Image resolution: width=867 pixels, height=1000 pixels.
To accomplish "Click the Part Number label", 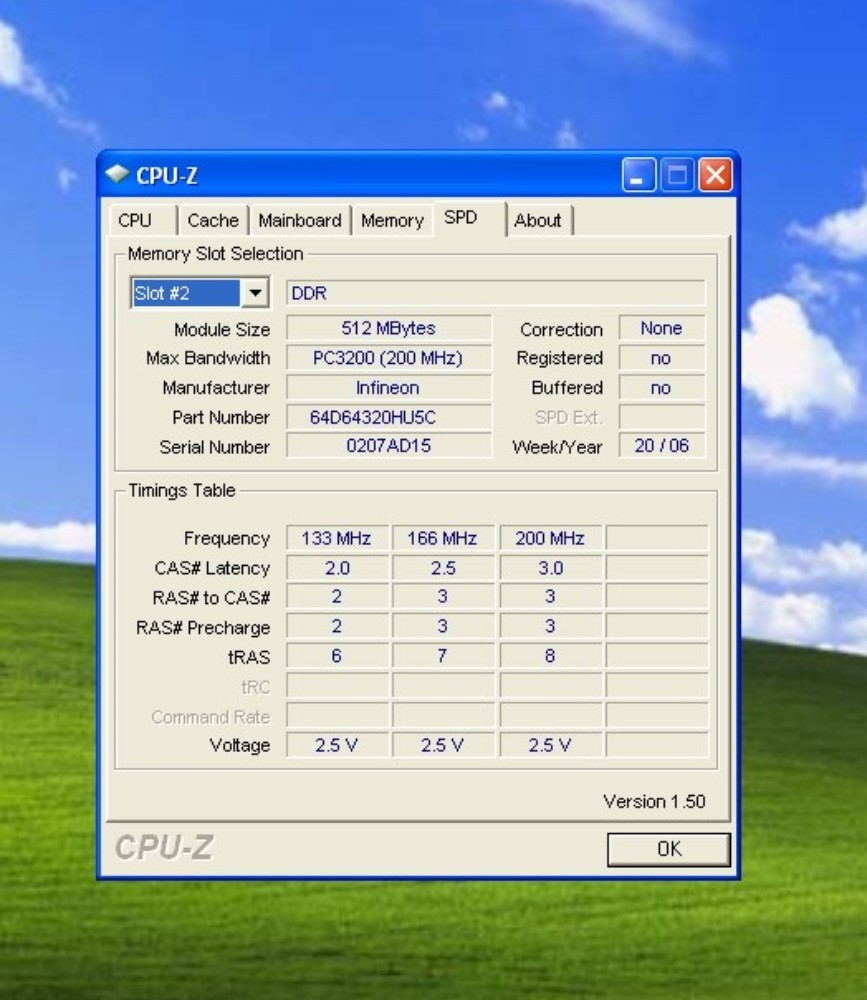I will coord(221,418).
